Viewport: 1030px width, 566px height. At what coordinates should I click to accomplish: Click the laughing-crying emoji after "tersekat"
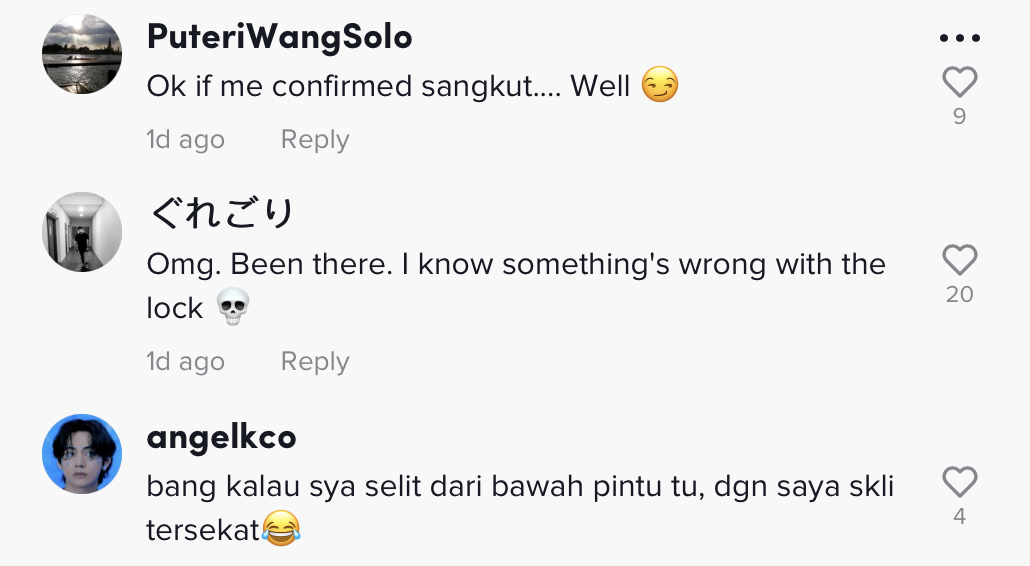[x=281, y=530]
